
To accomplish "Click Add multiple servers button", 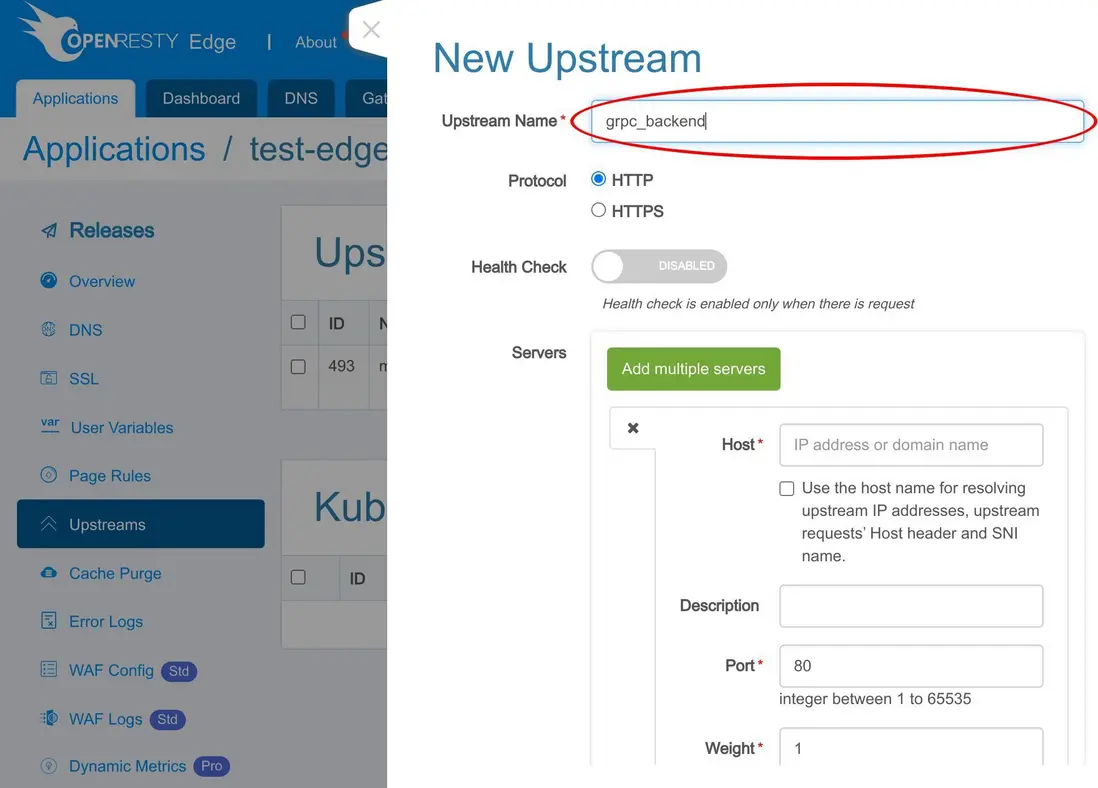I will tap(693, 369).
